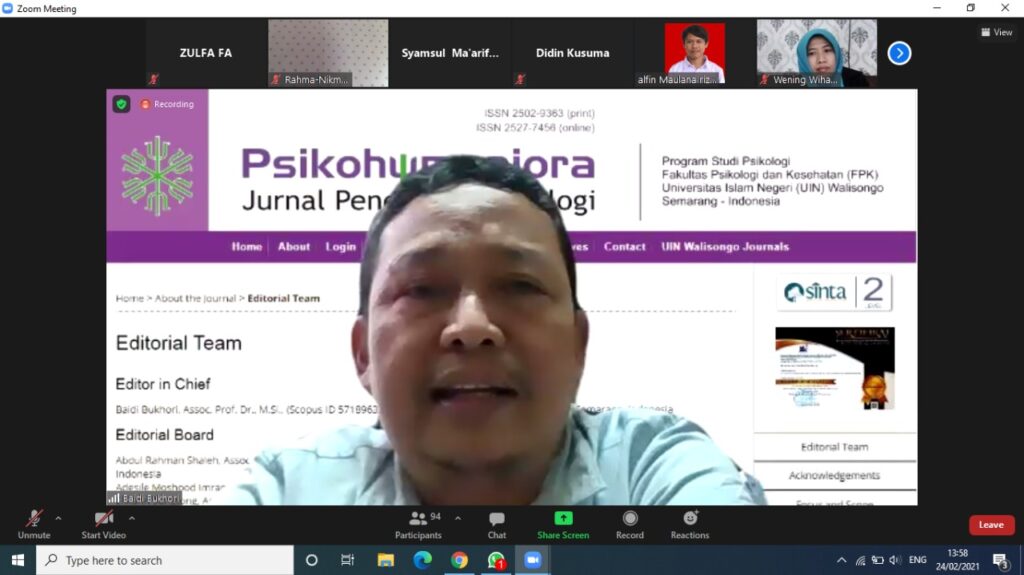Screen dimensions: 1024x575
Task: Open WhatsApp from taskbar
Action: [496, 560]
